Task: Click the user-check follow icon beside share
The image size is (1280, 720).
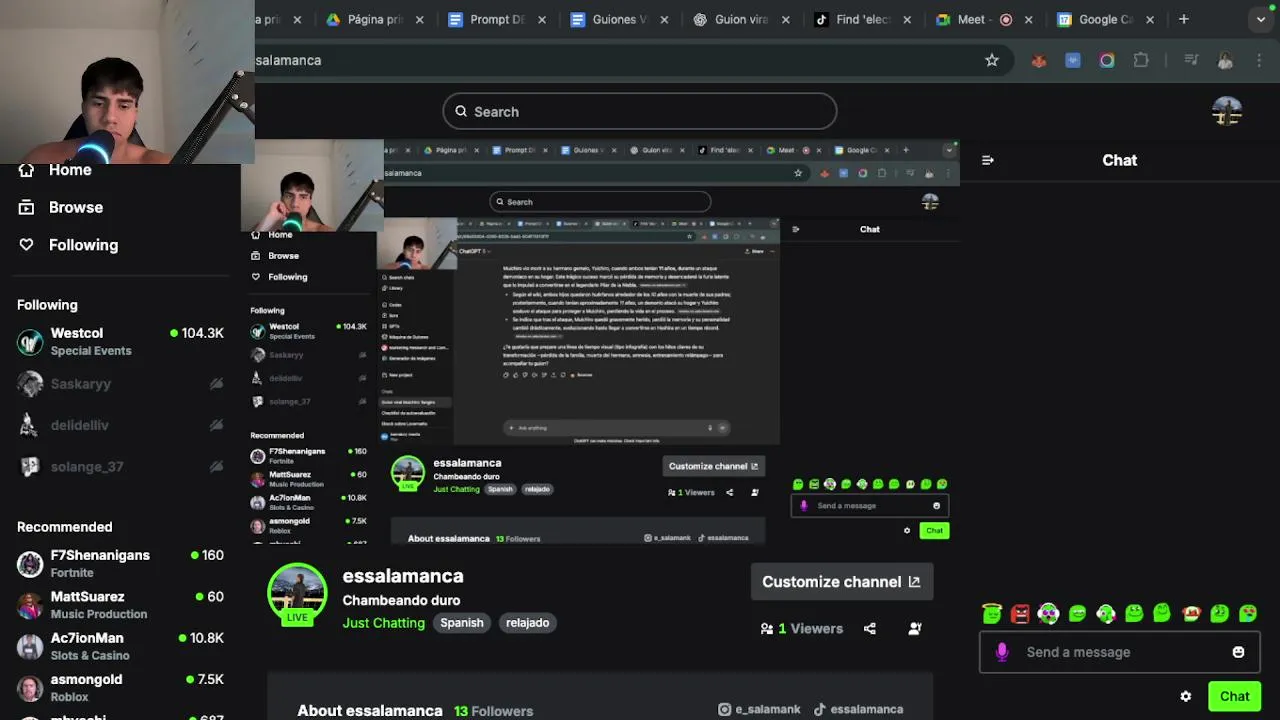Action: point(915,629)
